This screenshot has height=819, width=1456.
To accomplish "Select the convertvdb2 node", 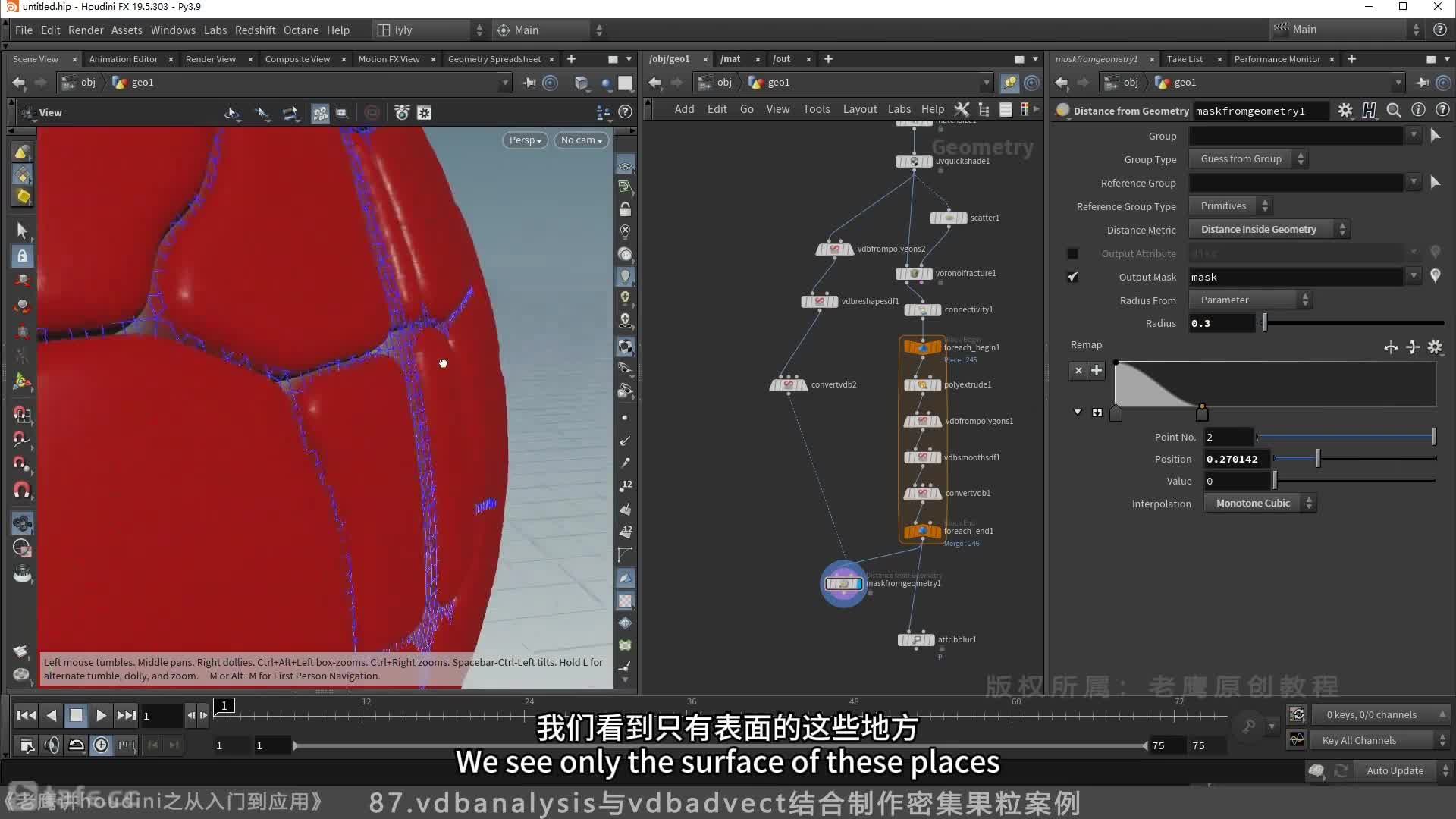I will point(789,384).
